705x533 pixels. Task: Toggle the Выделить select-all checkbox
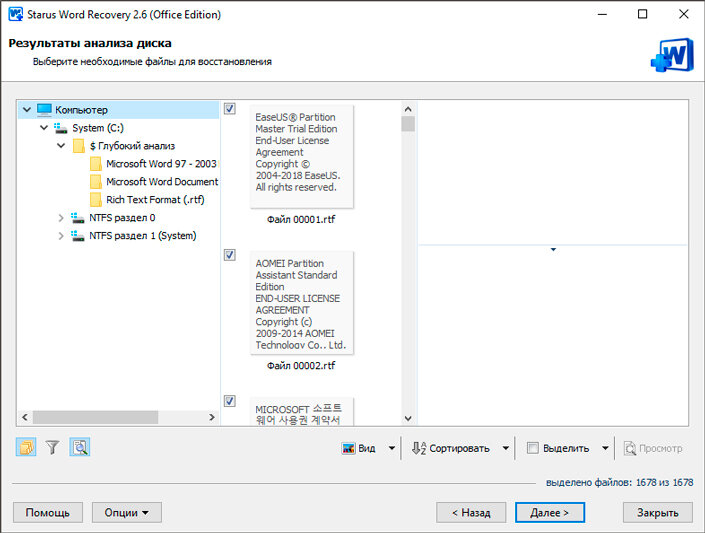click(x=533, y=448)
